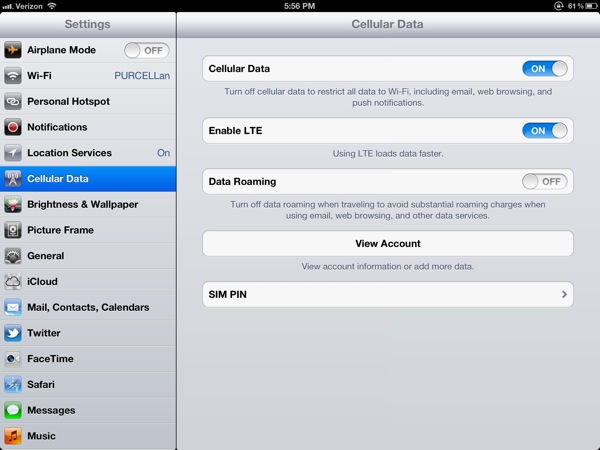Tap the Location Services arrow icon
The image size is (600, 450).
tap(13, 153)
